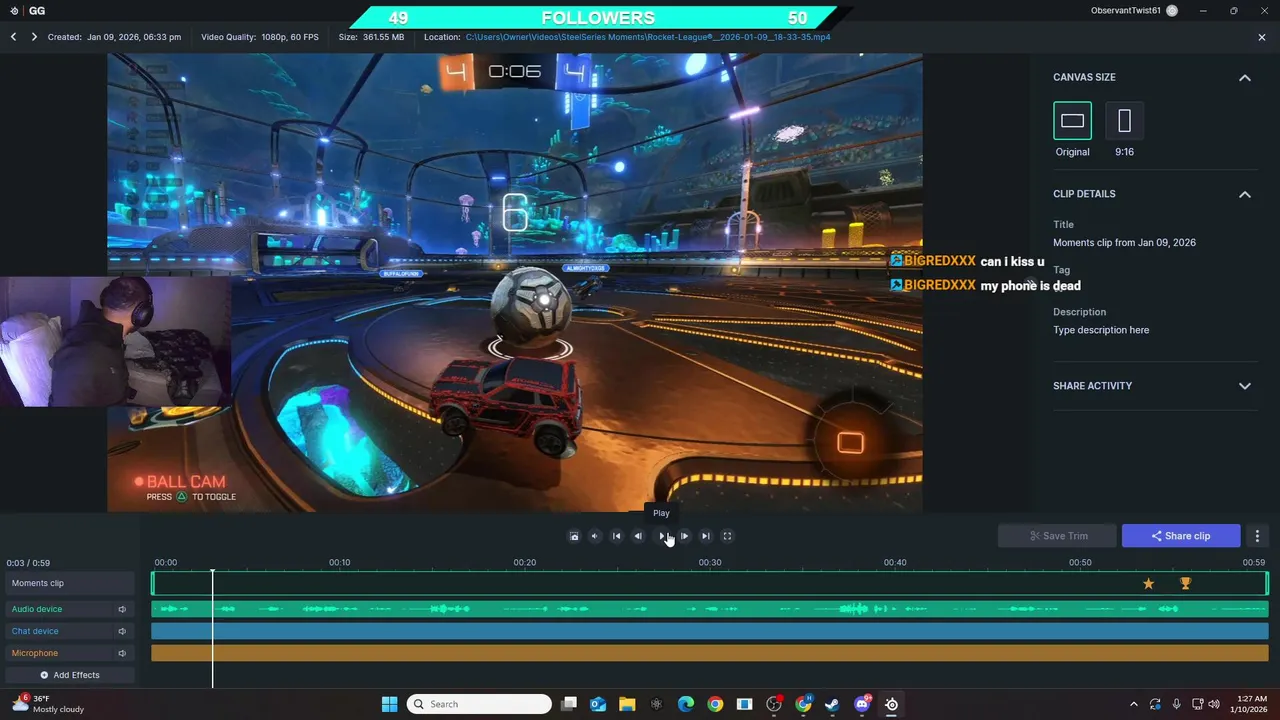
Task: Go to next clip with right arrow
Action: pyautogui.click(x=34, y=37)
